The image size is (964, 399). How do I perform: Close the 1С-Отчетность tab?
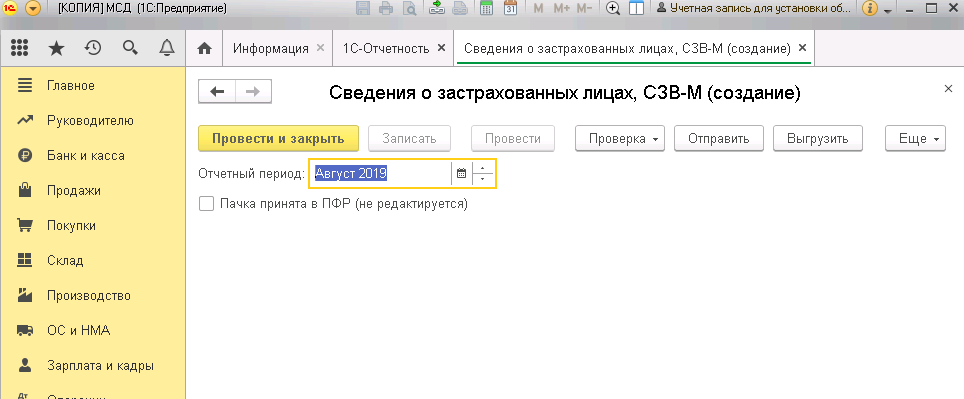point(441,48)
